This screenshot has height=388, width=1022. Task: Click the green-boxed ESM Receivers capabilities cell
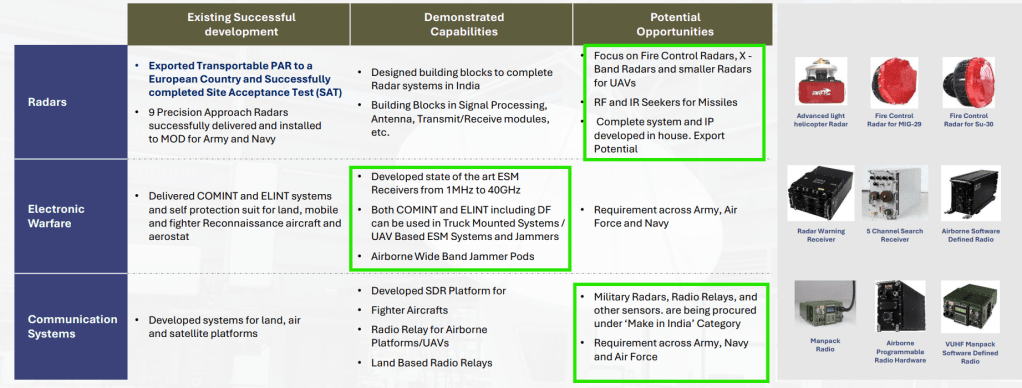pyautogui.click(x=460, y=218)
